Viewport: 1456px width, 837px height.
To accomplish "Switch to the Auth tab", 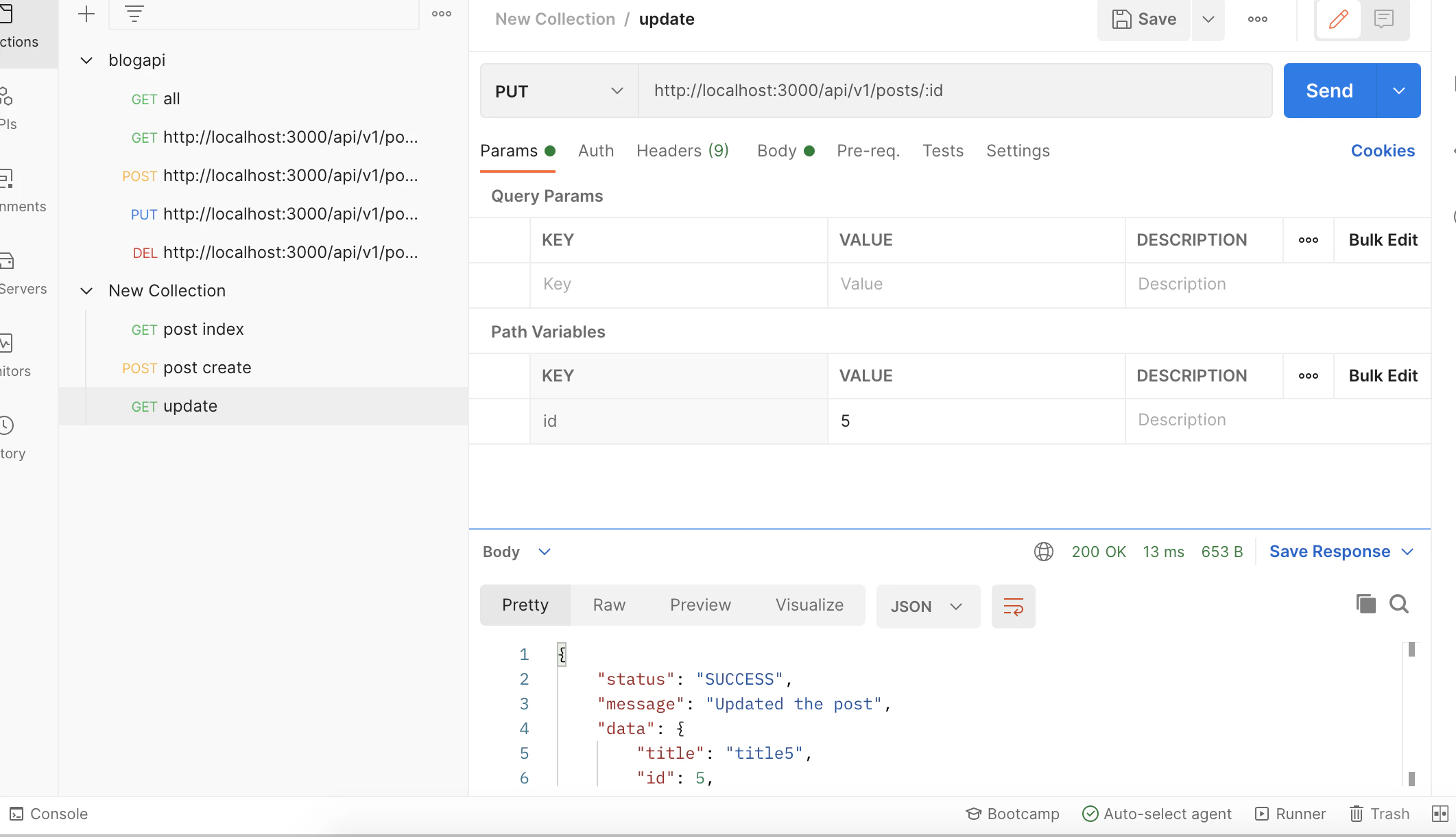I will [596, 151].
